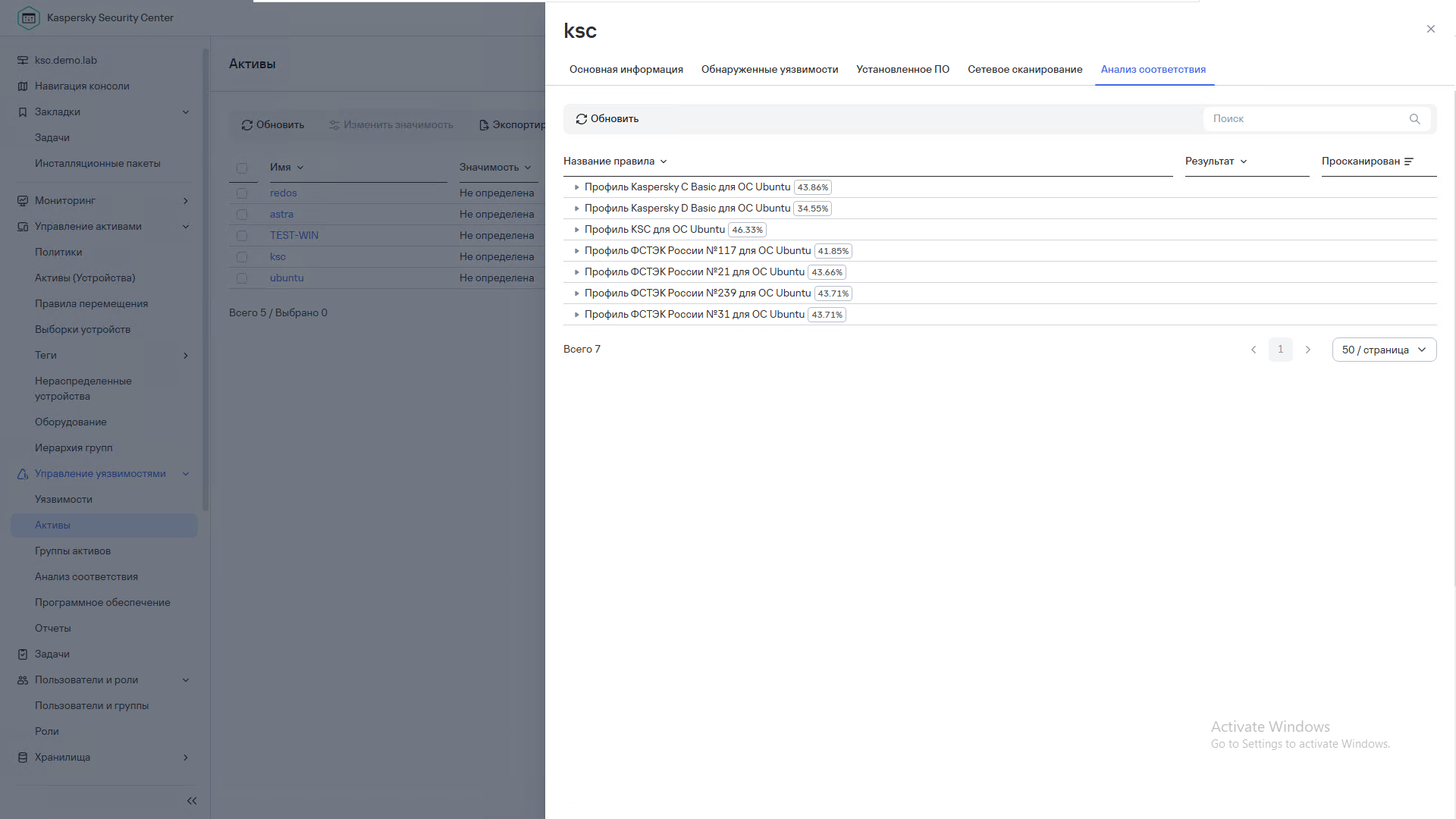Click the Изменить значимость sliders icon
The width and height of the screenshot is (1456, 819).
[x=334, y=125]
